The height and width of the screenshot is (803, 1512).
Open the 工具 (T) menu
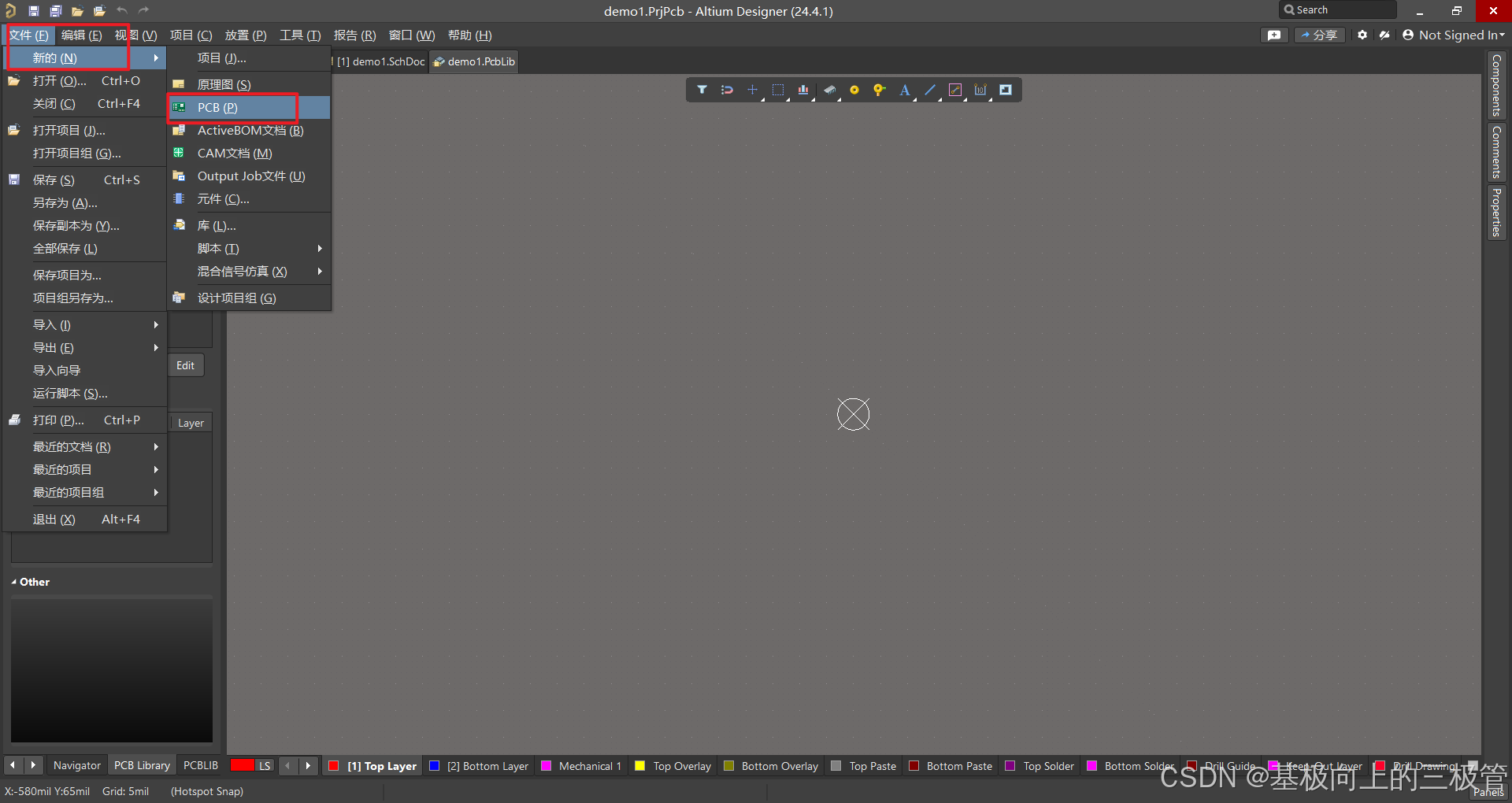click(300, 35)
